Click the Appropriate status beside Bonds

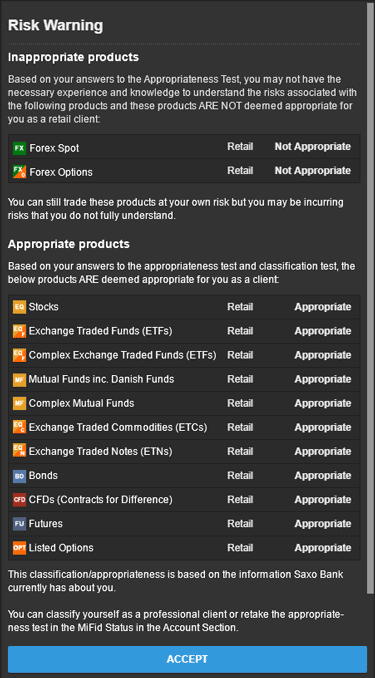coord(323,476)
